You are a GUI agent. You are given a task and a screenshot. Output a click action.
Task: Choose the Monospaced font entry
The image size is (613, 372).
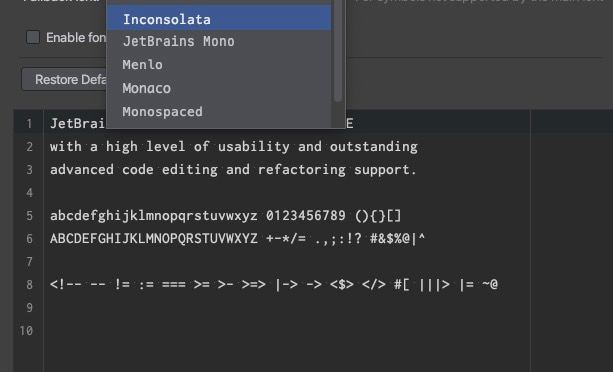[x=219, y=111]
